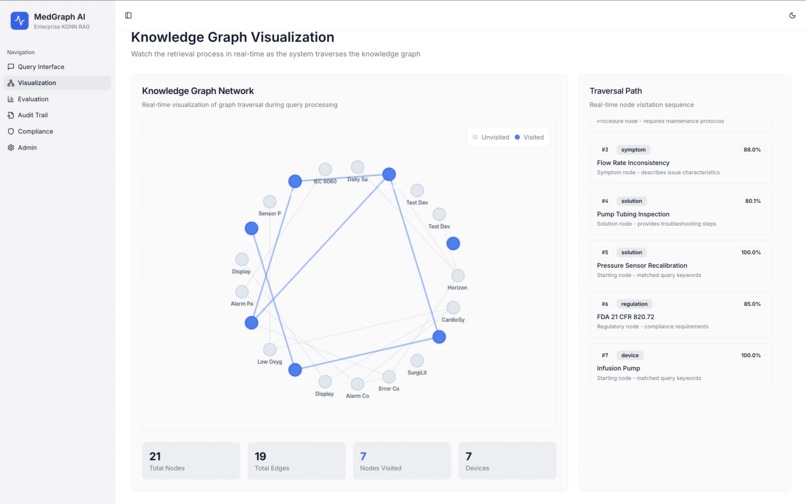The image size is (806, 504).
Task: Click the Compliance shield icon
Action: 11,132
